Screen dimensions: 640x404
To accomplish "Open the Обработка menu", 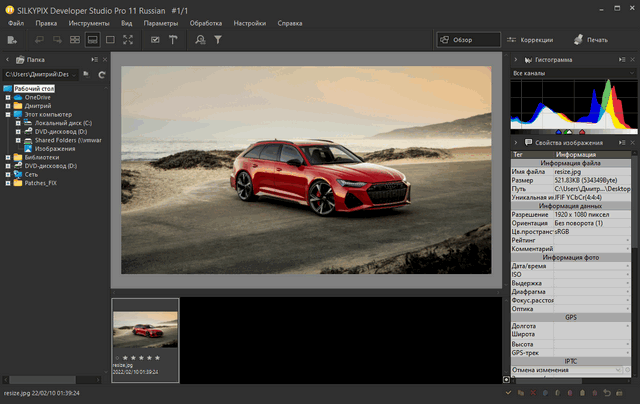I will [205, 21].
